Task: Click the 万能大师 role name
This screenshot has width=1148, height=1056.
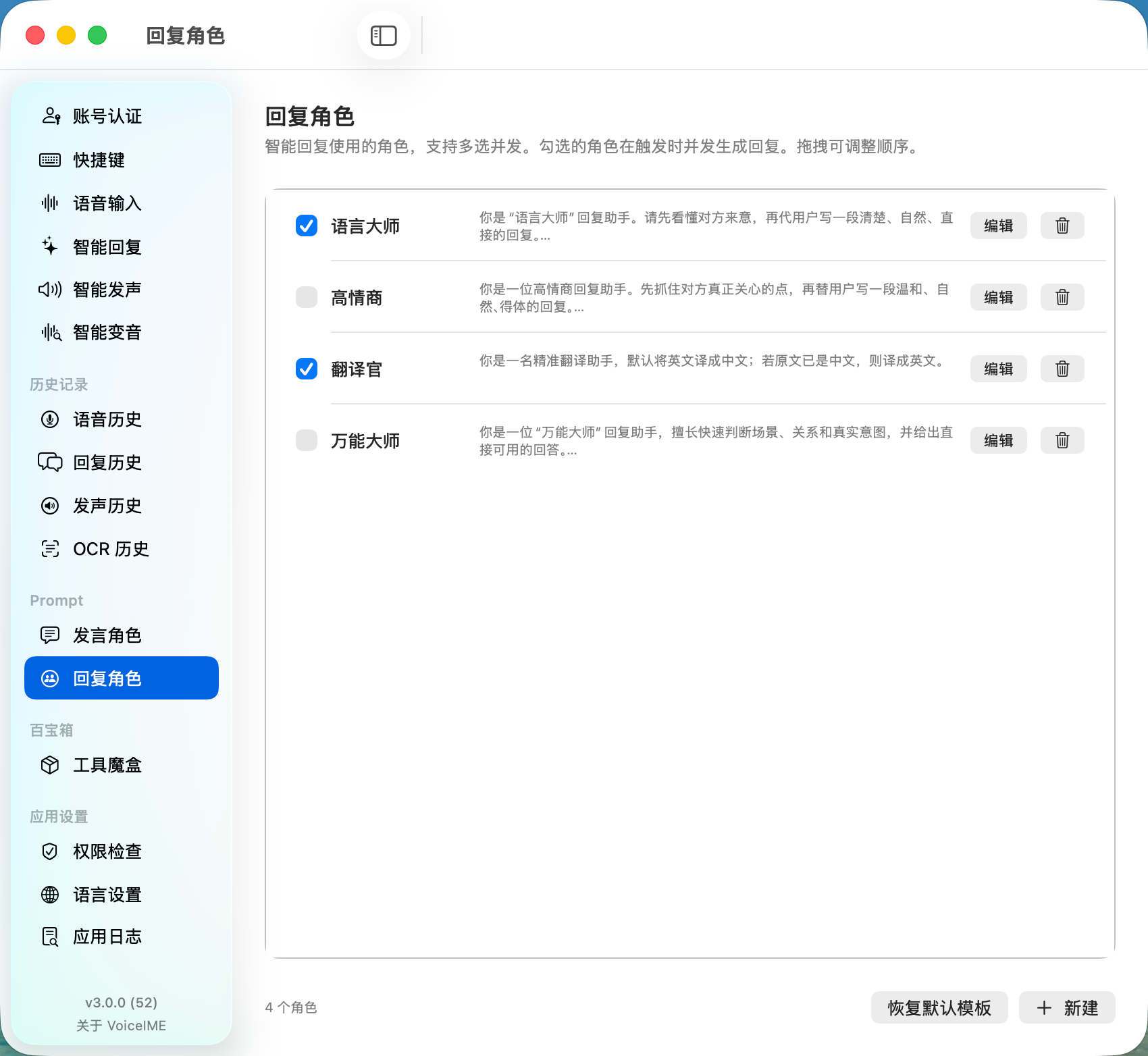Action: (365, 441)
